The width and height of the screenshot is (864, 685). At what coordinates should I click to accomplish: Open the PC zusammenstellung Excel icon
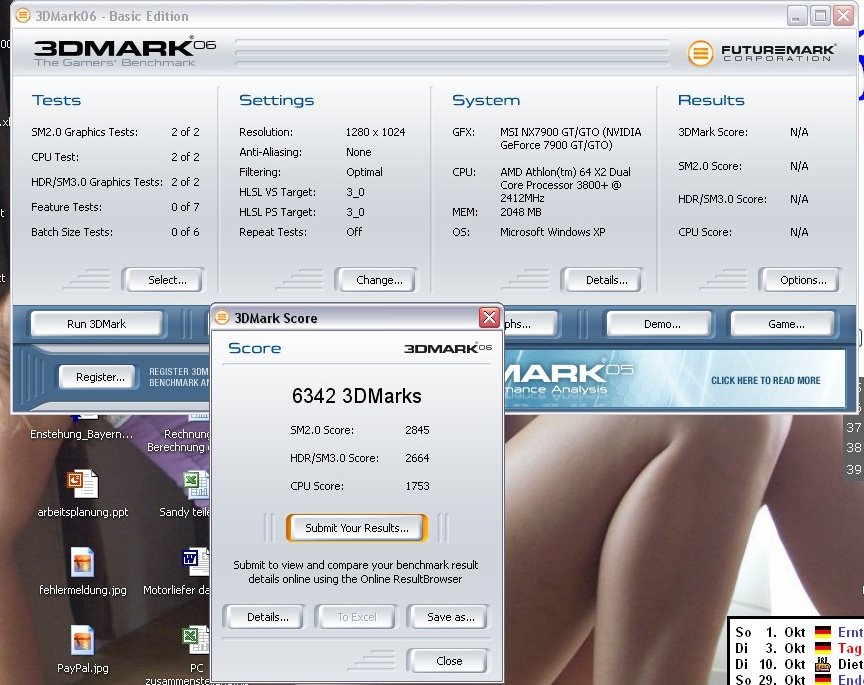(196, 640)
